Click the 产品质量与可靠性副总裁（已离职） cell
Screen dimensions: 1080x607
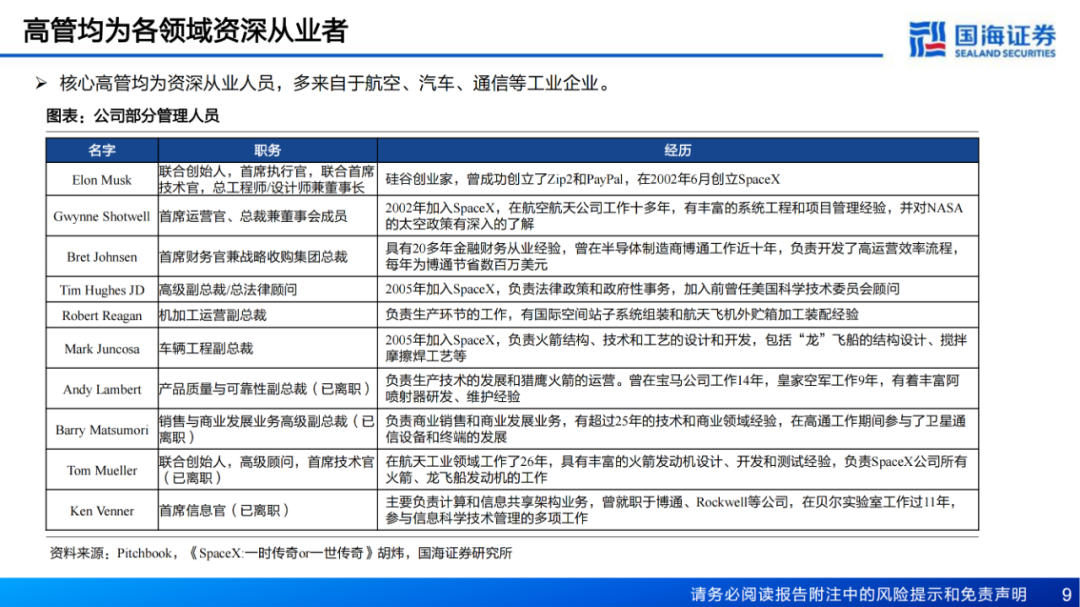[x=268, y=389]
